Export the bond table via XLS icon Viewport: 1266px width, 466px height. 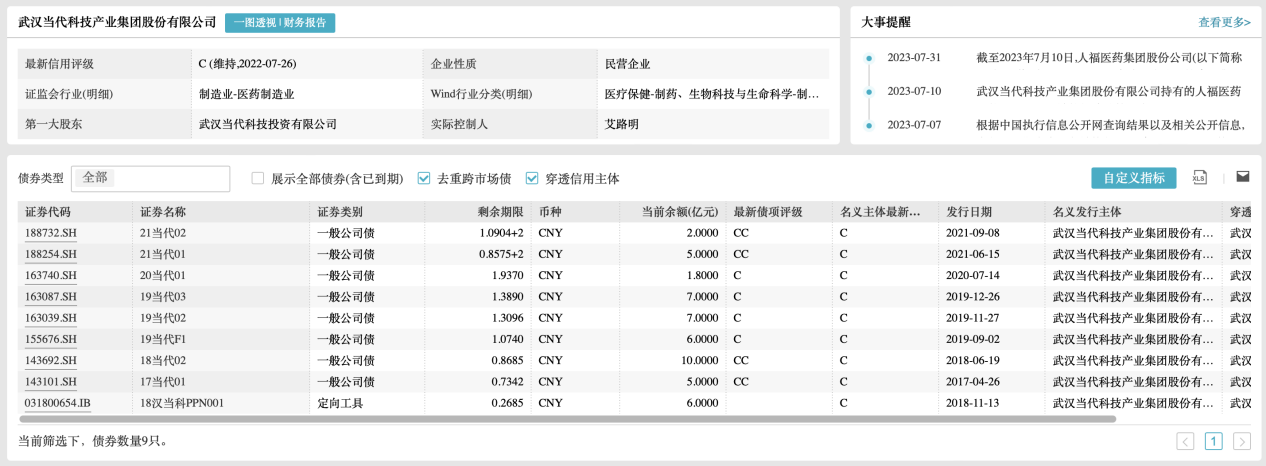pyautogui.click(x=1200, y=178)
